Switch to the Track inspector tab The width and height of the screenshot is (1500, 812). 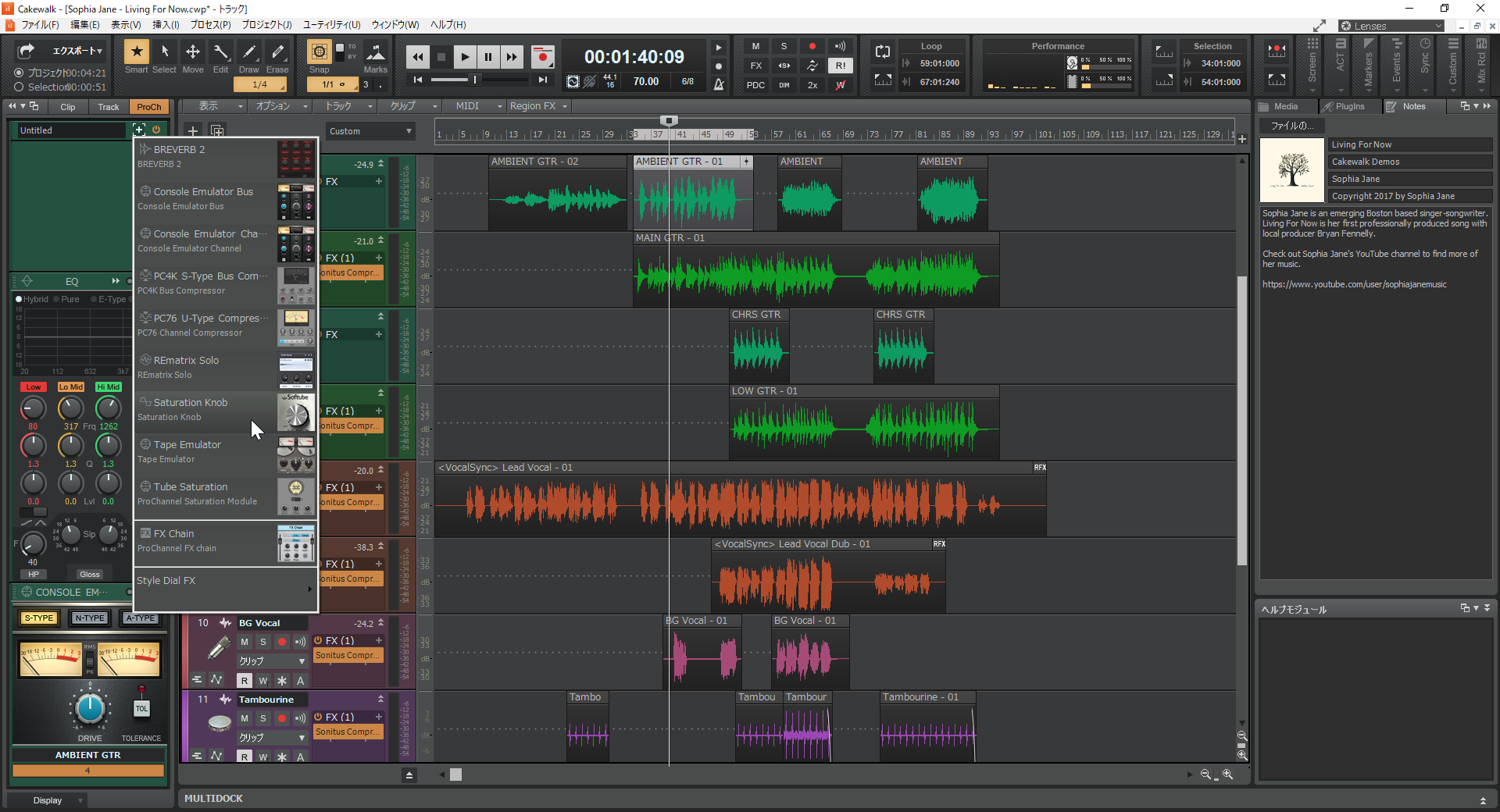[109, 107]
